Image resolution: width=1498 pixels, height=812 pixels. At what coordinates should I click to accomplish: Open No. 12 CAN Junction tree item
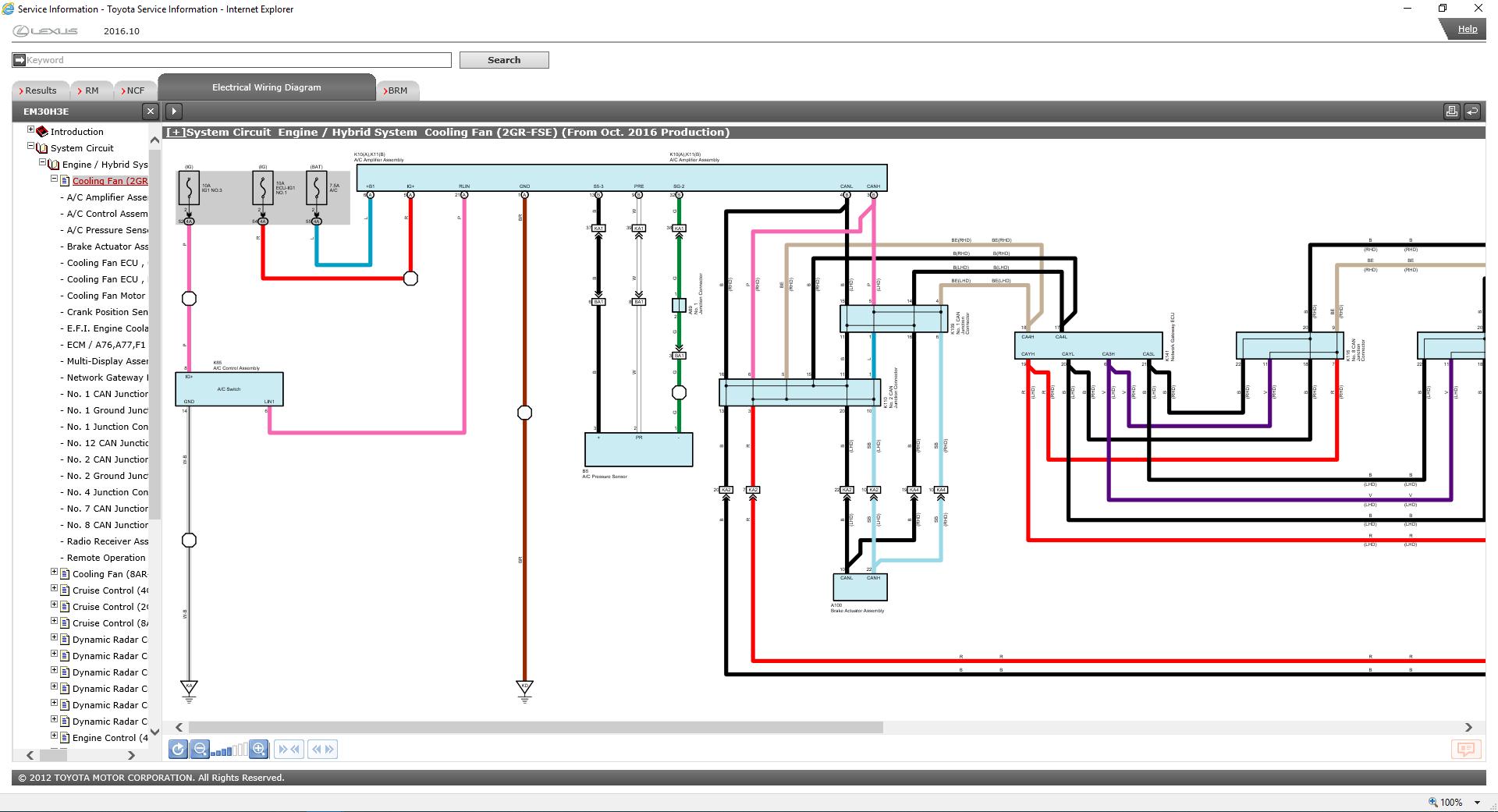[x=107, y=443]
